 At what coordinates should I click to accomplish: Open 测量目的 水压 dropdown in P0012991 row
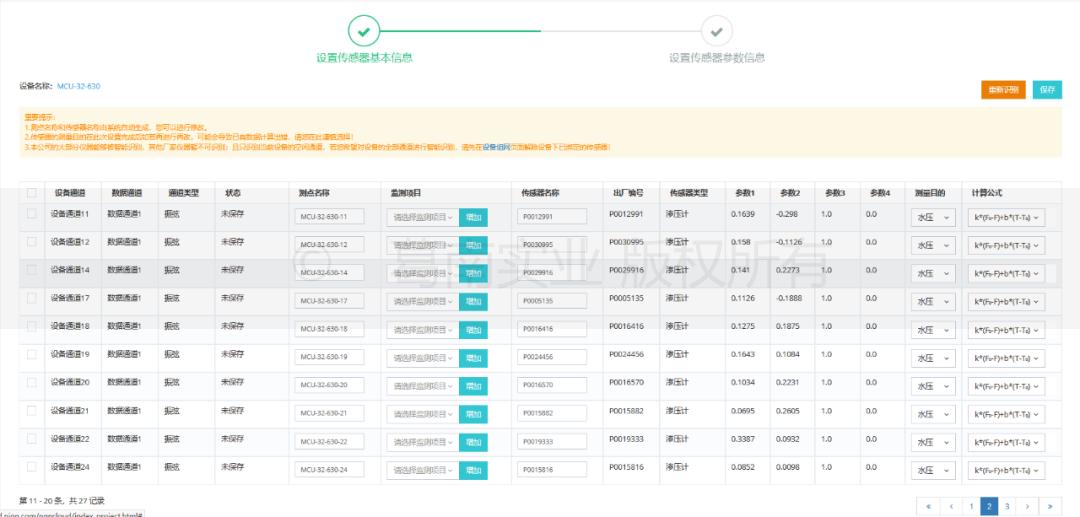tap(933, 218)
